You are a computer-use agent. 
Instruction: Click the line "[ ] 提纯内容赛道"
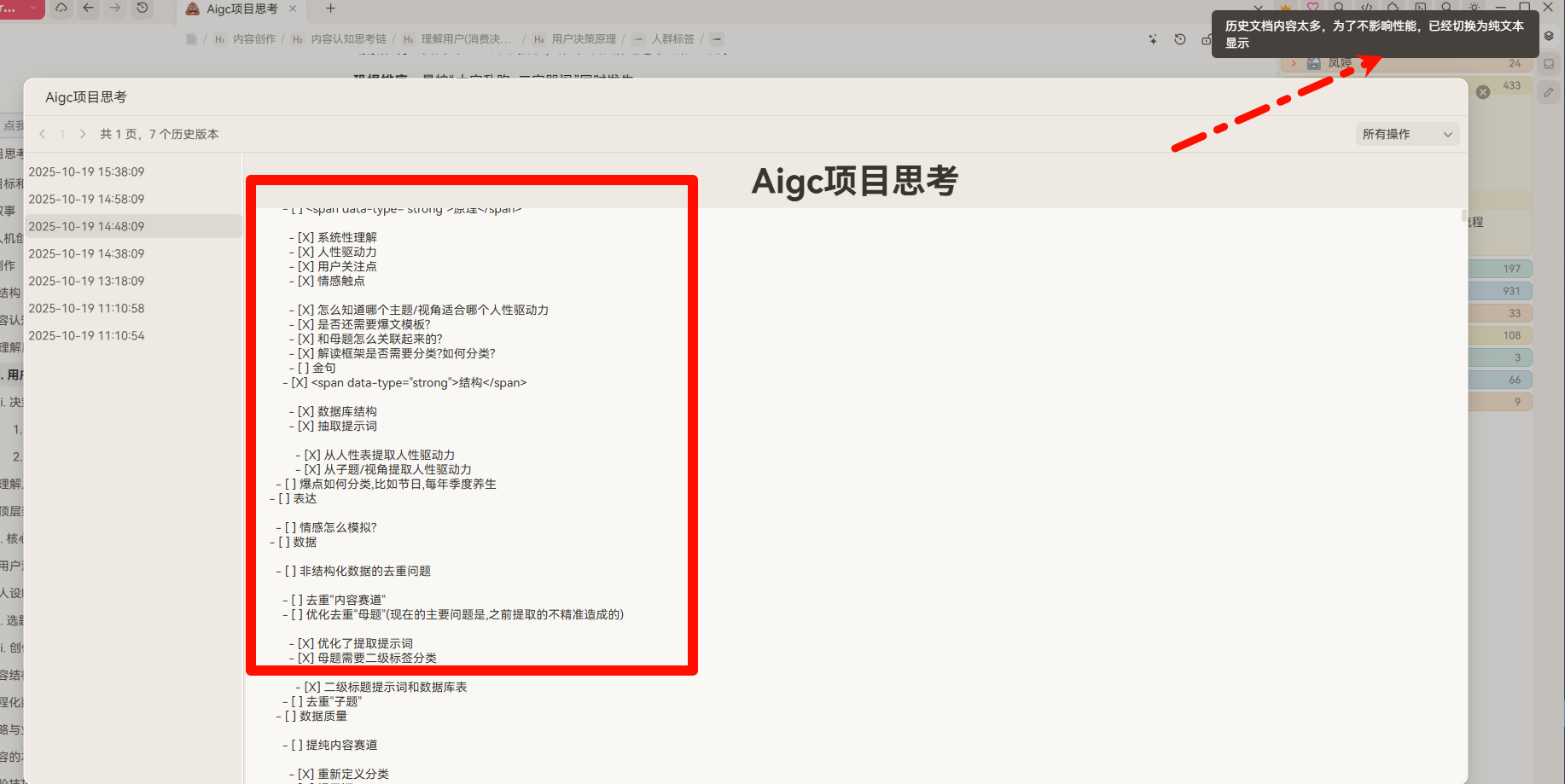(x=329, y=745)
